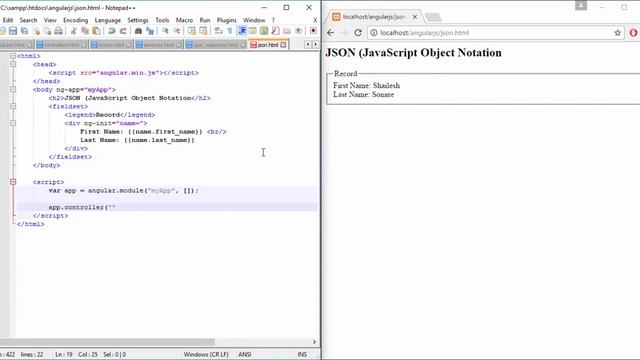Open the ? help menu

pos(273,20)
